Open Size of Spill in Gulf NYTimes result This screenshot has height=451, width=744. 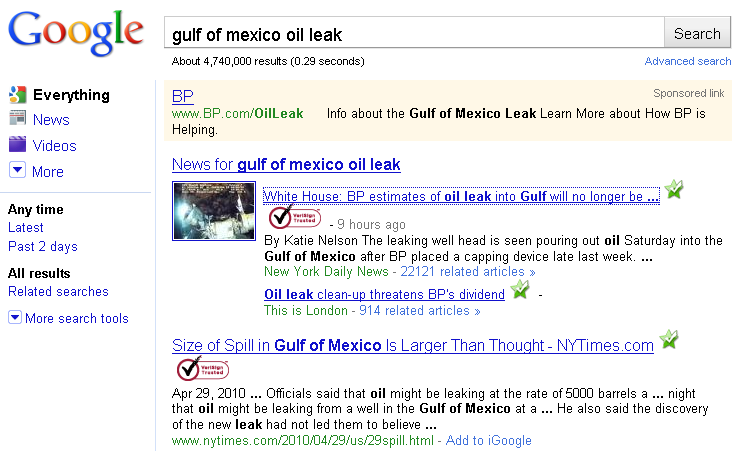coord(413,345)
